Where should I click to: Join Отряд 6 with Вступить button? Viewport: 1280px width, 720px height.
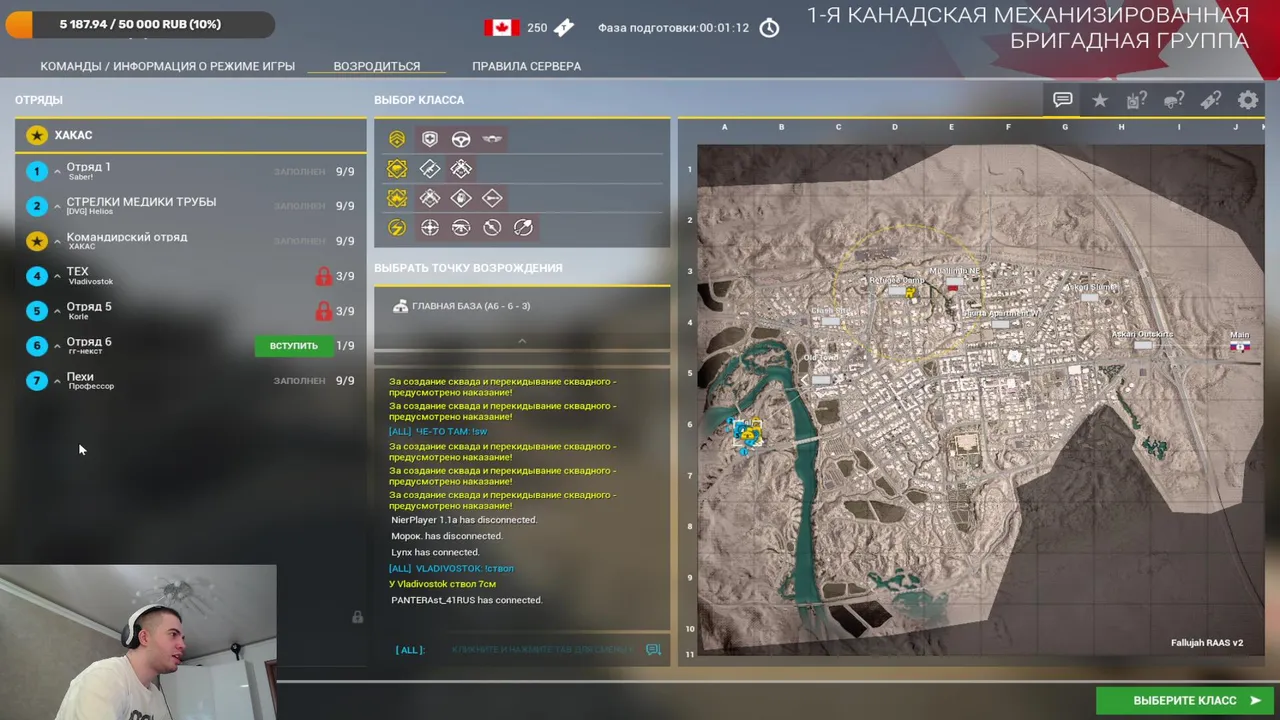(293, 346)
